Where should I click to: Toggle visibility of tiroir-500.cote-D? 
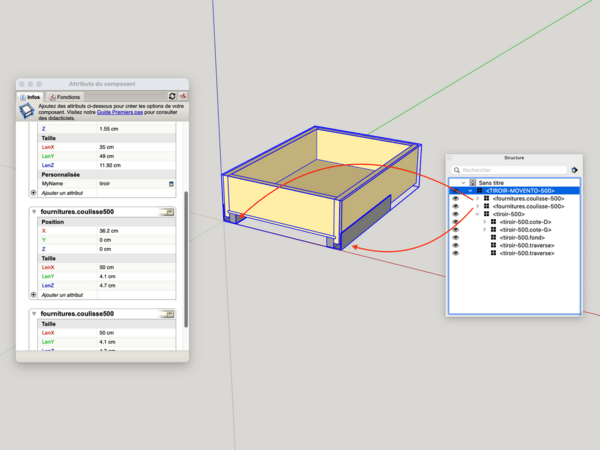coord(455,221)
